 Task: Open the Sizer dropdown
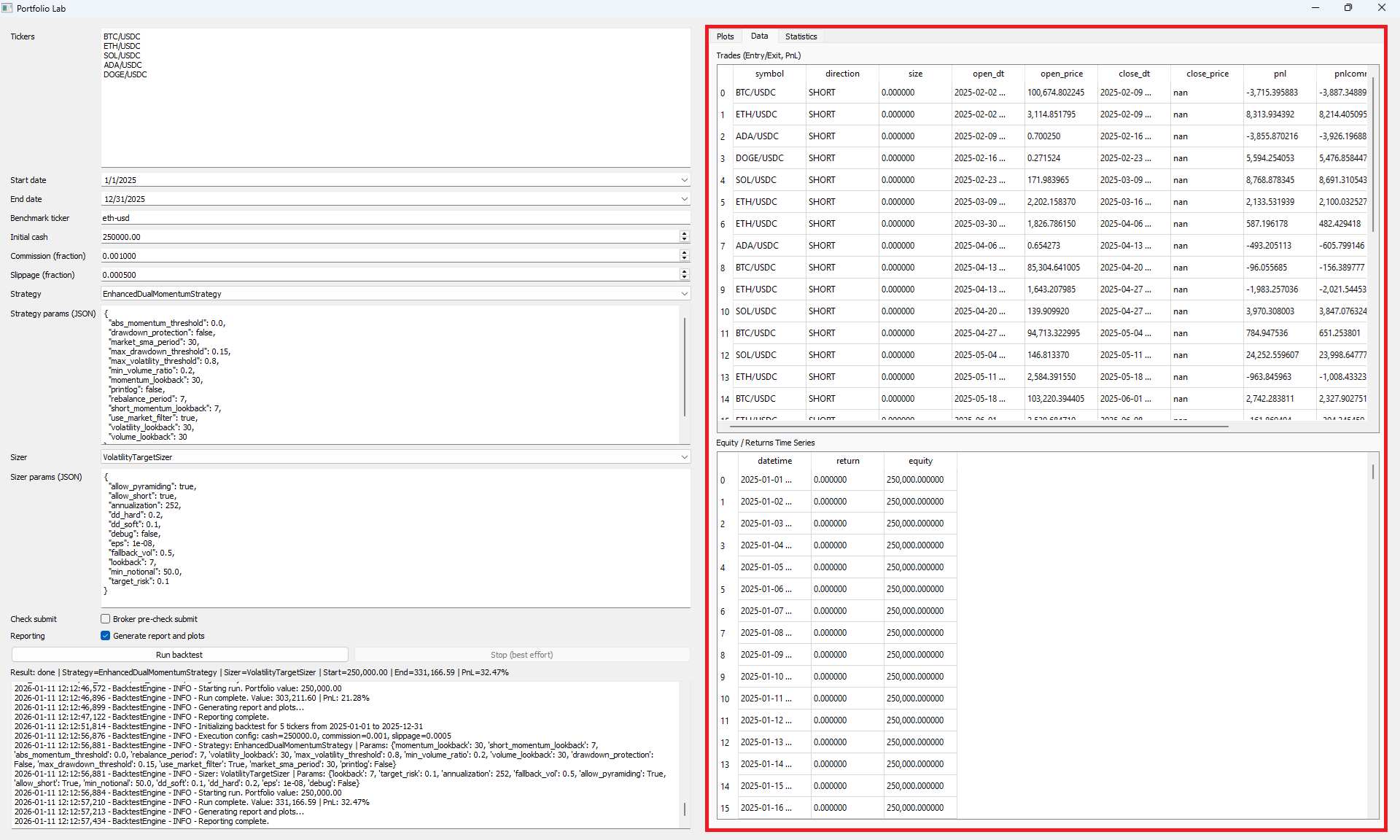[684, 456]
